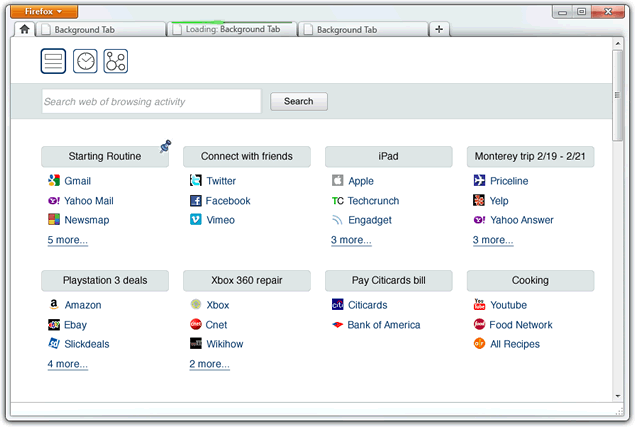Click the Twitter icon

pos(196,181)
